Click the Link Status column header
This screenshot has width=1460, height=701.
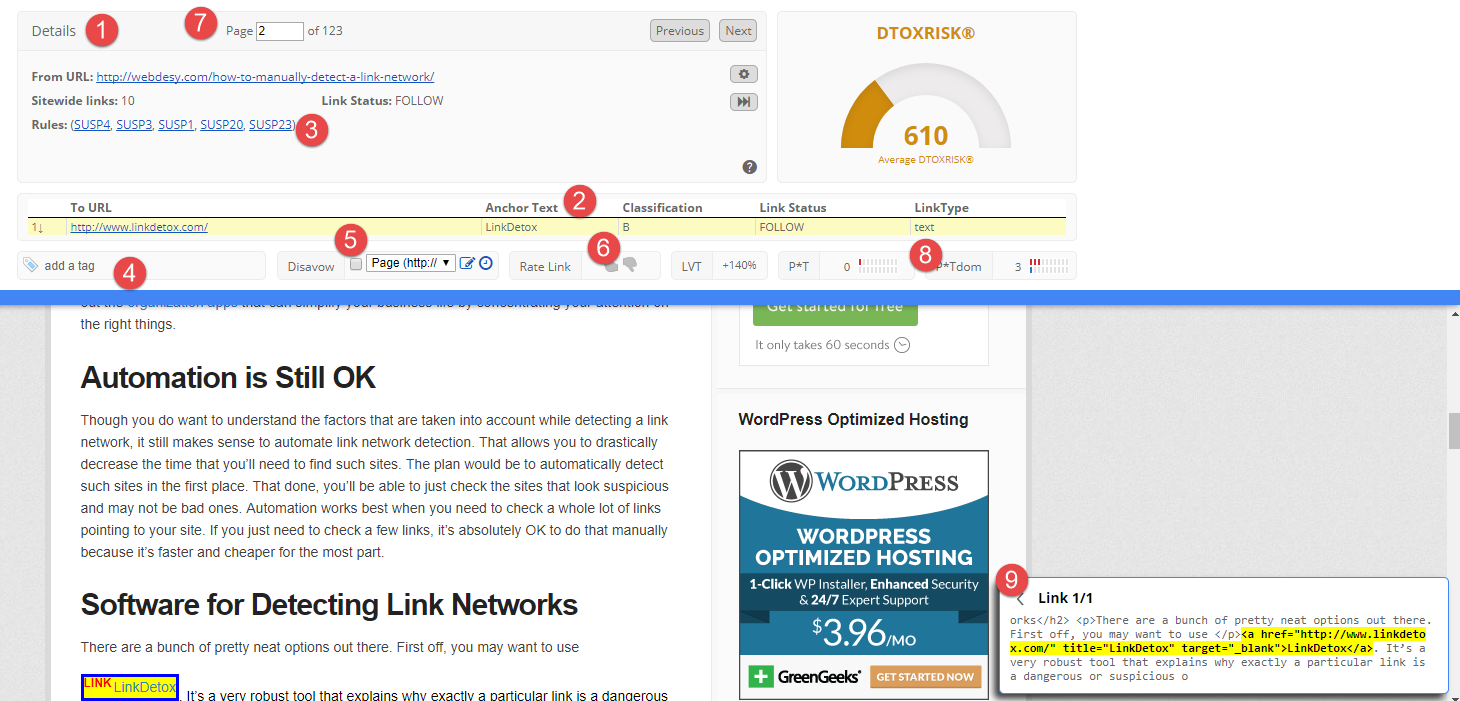click(x=793, y=208)
